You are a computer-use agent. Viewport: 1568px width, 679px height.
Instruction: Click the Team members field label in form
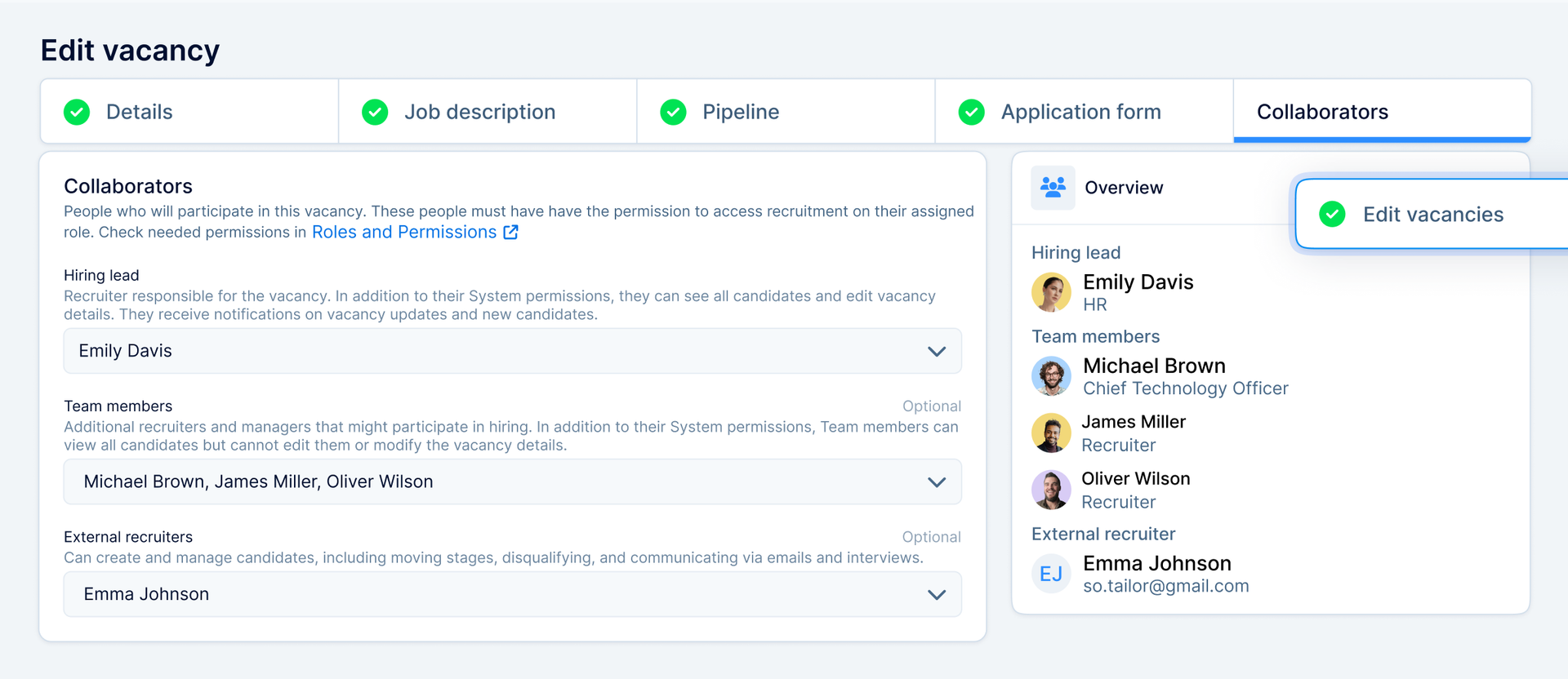coord(118,406)
